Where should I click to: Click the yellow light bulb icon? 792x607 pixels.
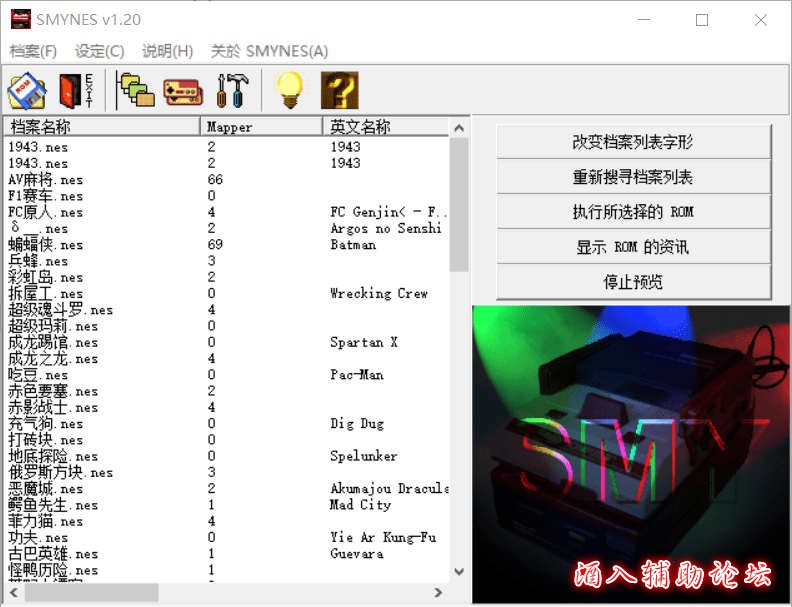click(289, 91)
